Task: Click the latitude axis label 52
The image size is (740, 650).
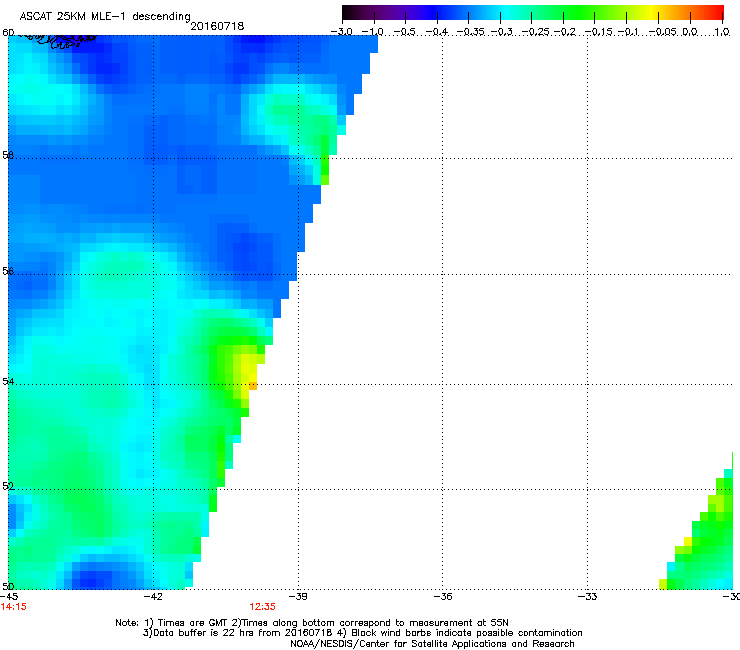Action: pyautogui.click(x=8, y=486)
